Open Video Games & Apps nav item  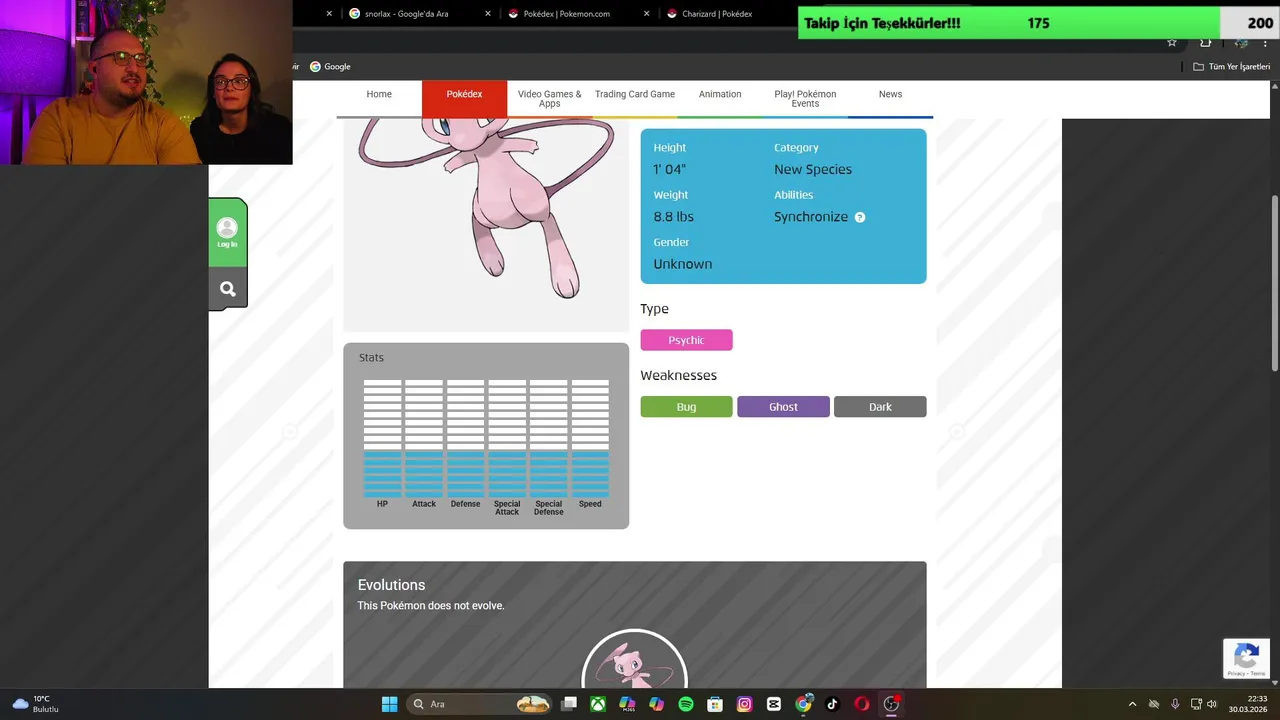coord(549,99)
